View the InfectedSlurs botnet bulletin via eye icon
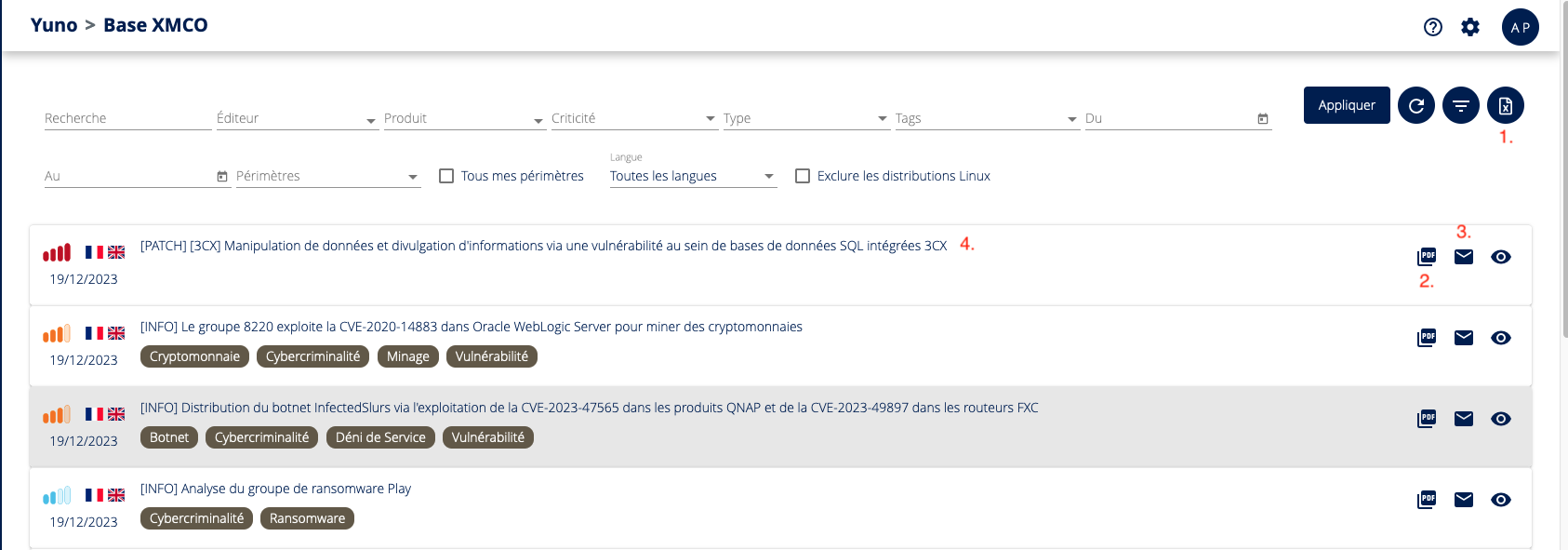 [1500, 419]
